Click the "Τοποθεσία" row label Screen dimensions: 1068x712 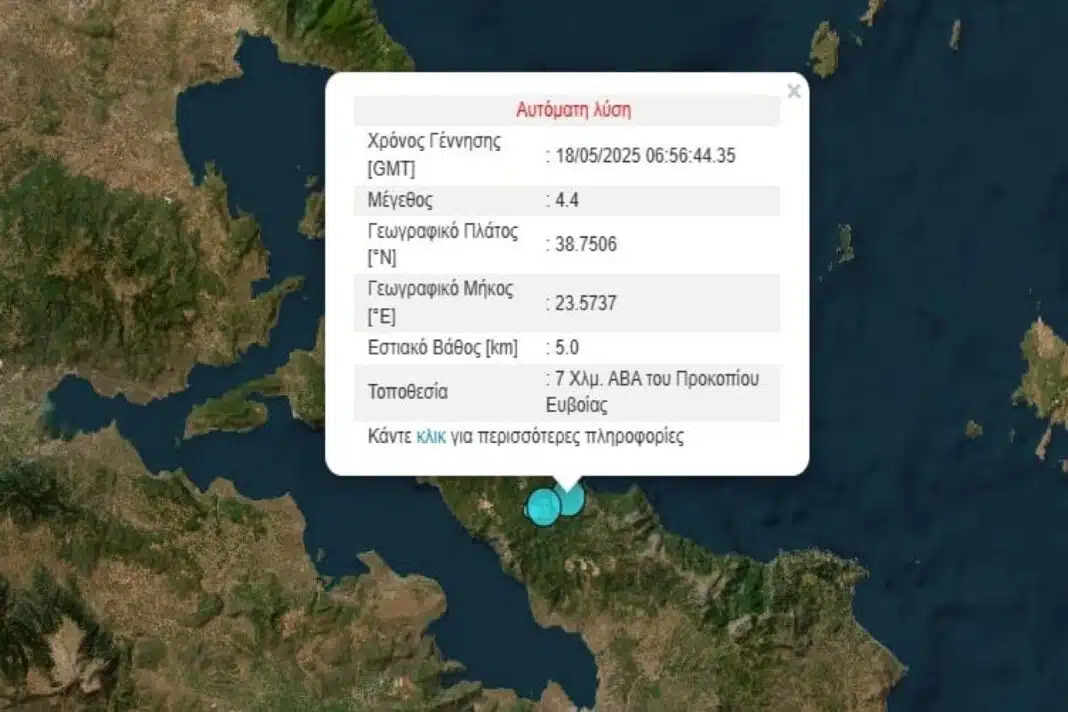click(x=408, y=391)
